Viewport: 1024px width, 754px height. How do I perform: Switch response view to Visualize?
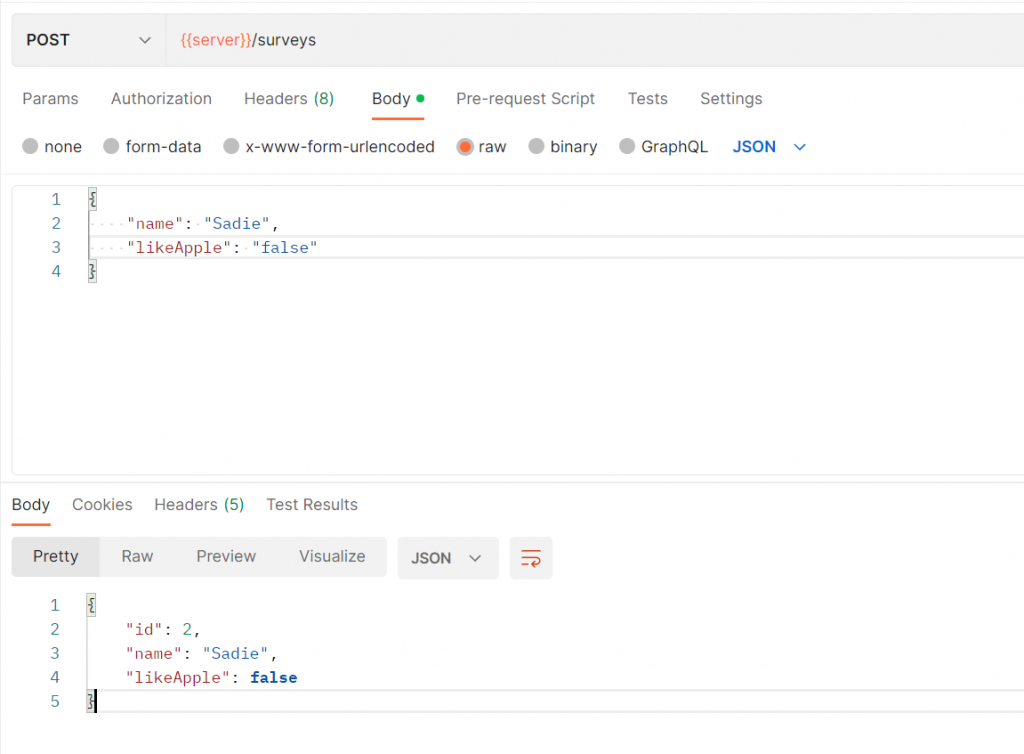(332, 557)
